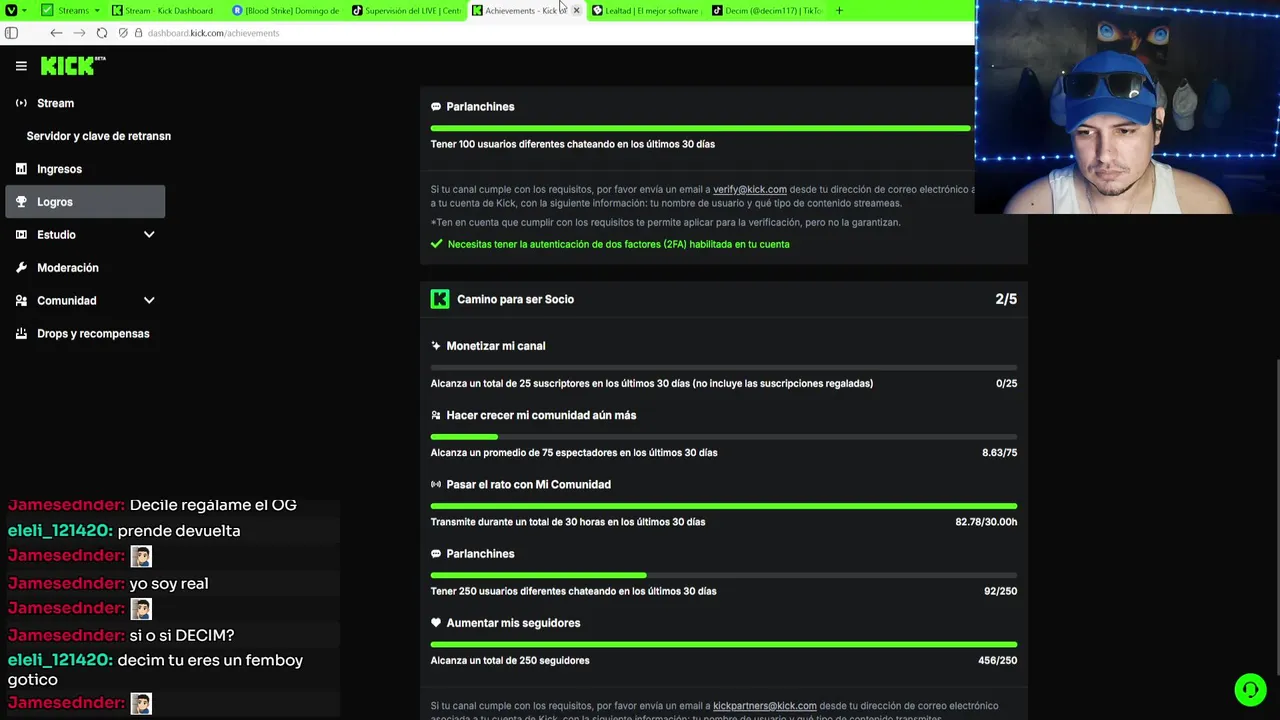Click the Kick logo
Screen dimensions: 1280x720
pyautogui.click(x=73, y=66)
